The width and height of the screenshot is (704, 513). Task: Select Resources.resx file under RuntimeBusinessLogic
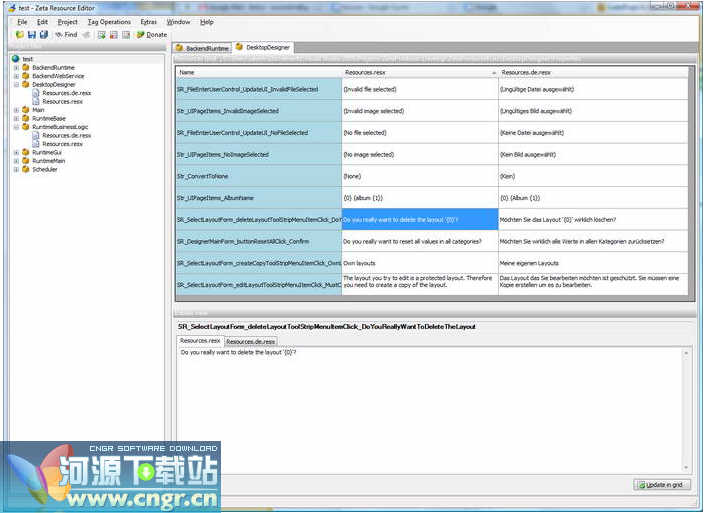point(62,144)
